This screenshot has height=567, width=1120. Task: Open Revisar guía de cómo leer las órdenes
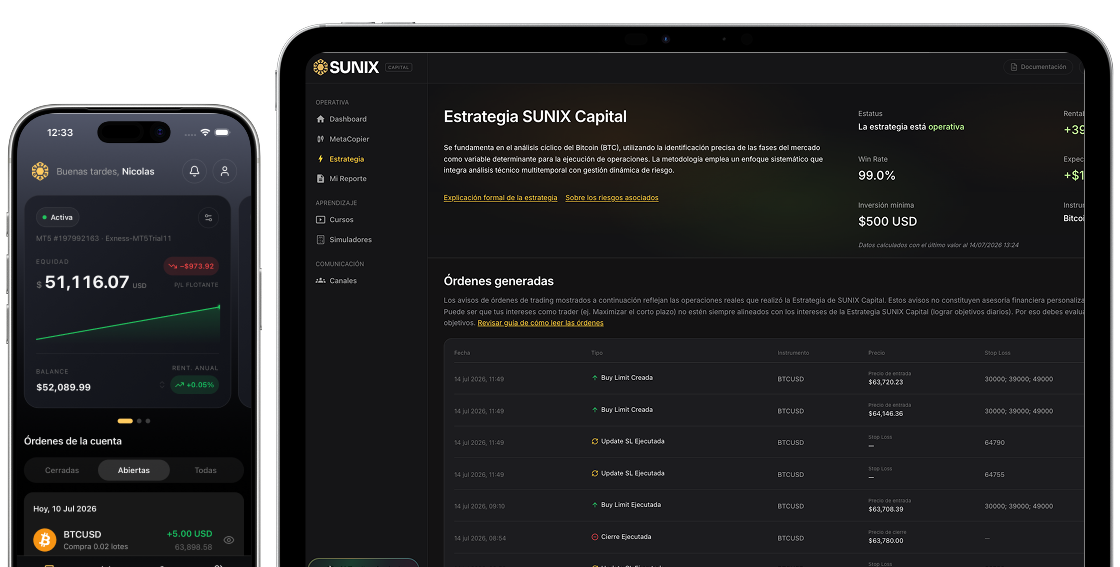click(540, 323)
